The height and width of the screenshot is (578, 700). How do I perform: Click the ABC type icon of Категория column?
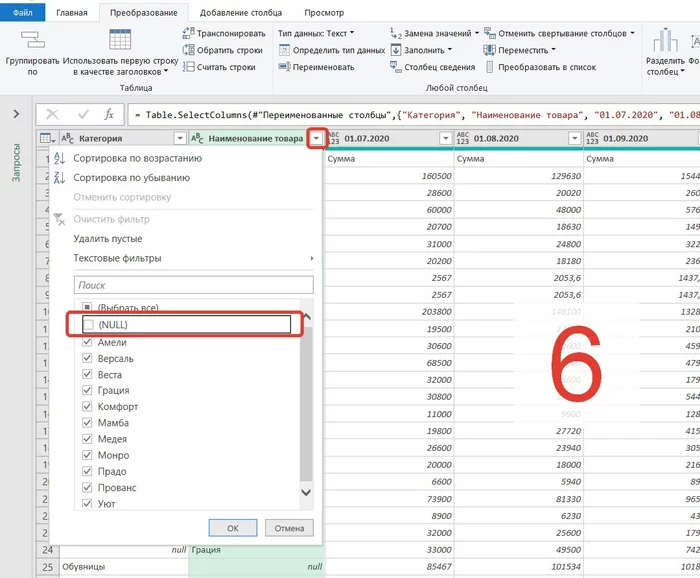[x=67, y=138]
